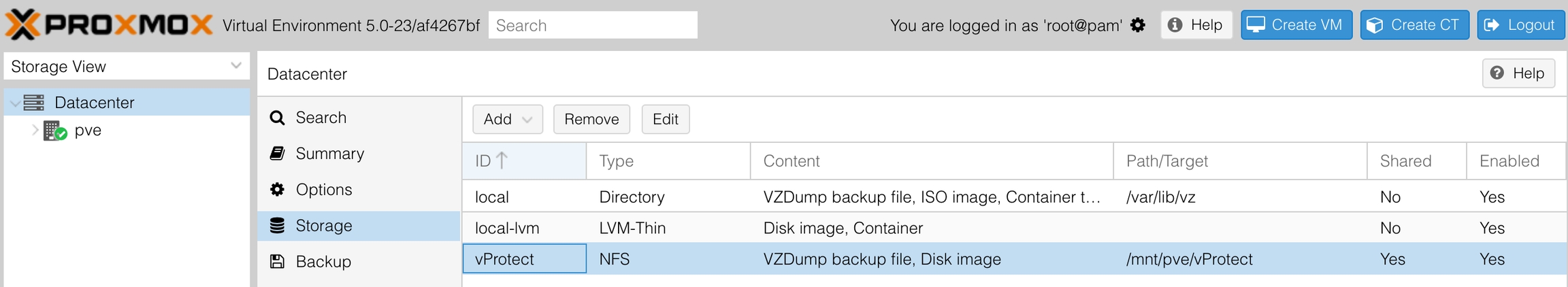This screenshot has width=1568, height=287.
Task: Click the Proxmox logo
Action: pos(109,25)
